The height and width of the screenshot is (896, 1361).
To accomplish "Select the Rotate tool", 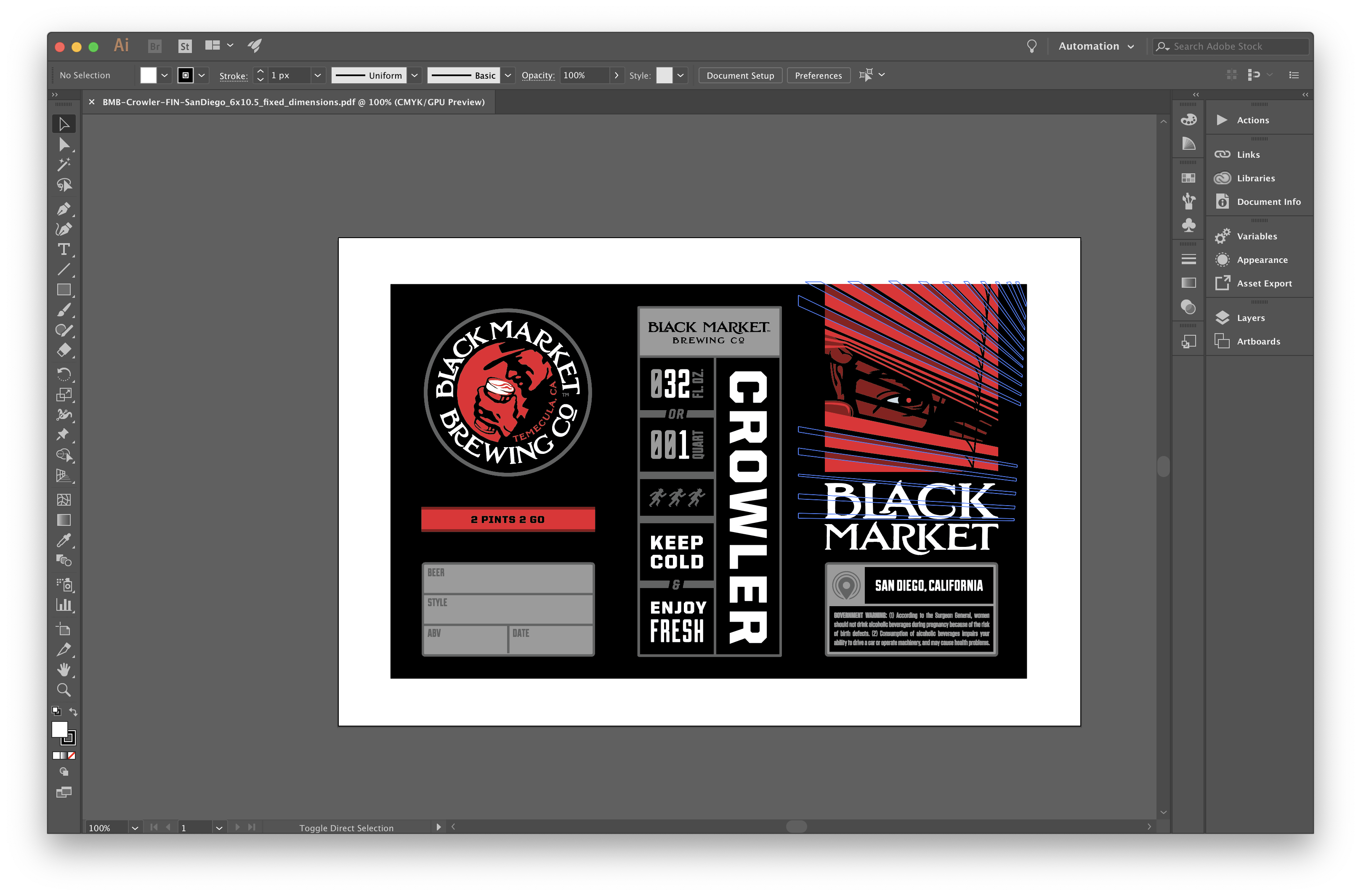I will click(64, 374).
